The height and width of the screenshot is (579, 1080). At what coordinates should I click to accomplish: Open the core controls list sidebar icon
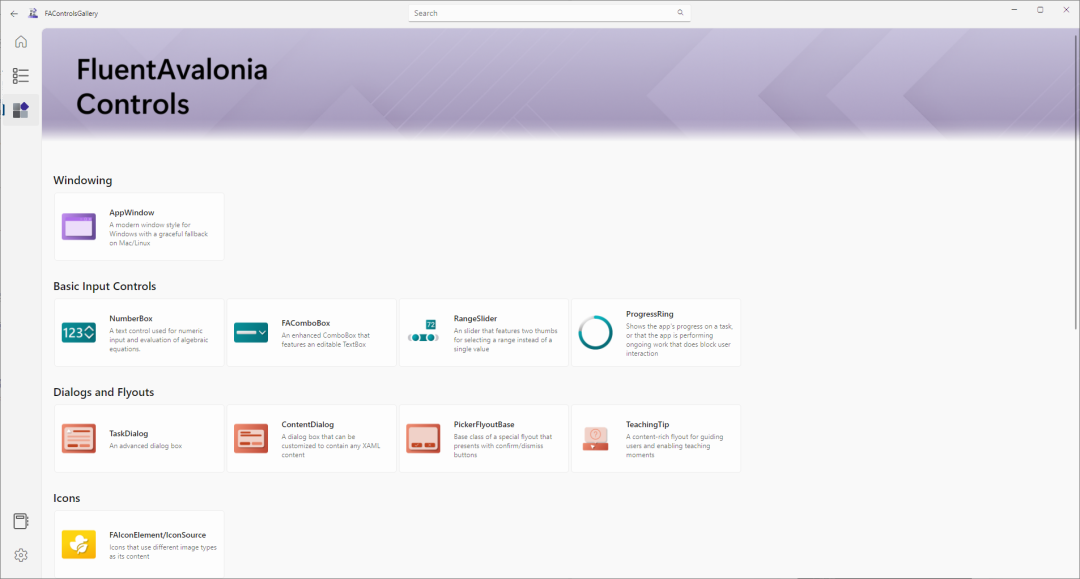click(21, 76)
